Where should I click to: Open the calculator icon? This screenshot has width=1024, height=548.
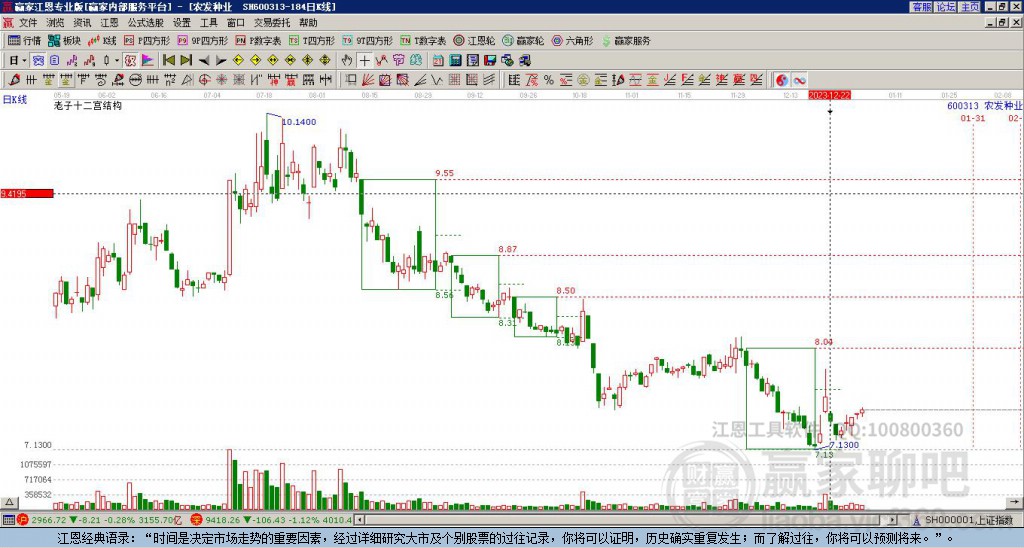click(x=456, y=61)
